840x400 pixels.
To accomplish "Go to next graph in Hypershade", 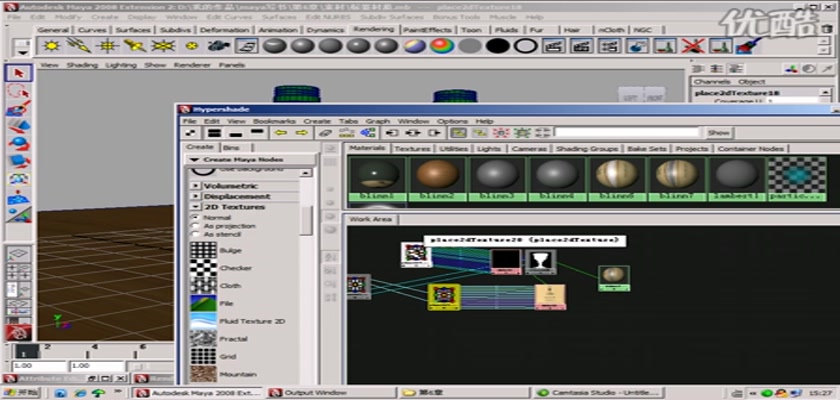I will [302, 132].
